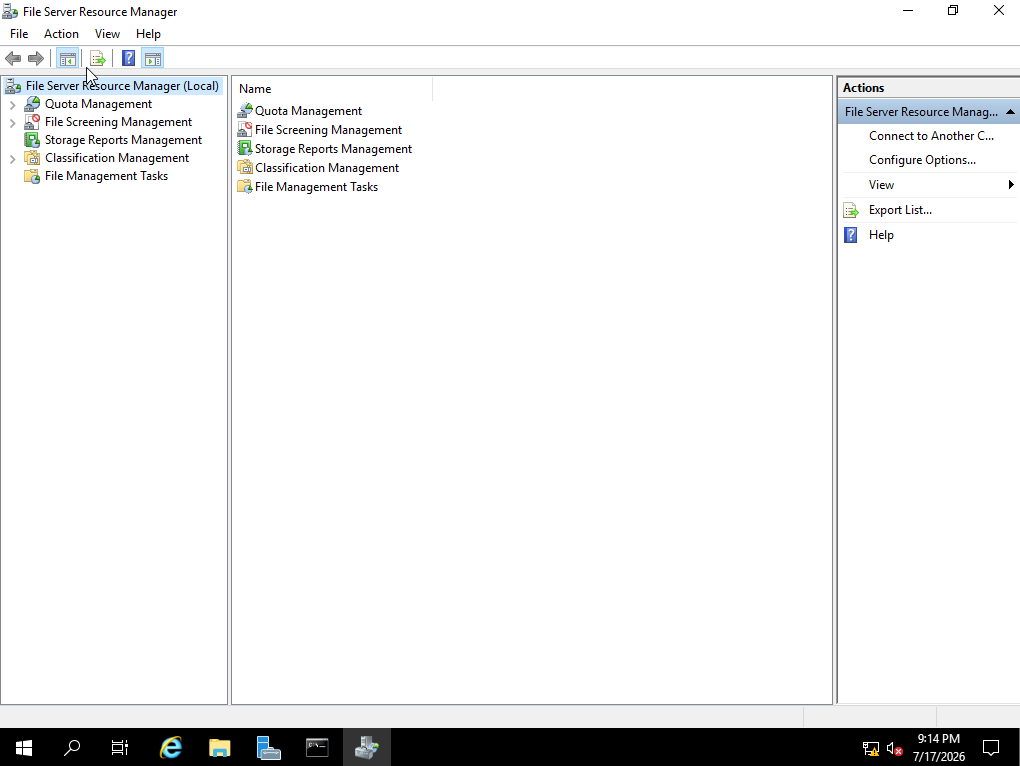Click Export List text in Actions pane
Screen dimensions: 1020x766
click(x=900, y=210)
